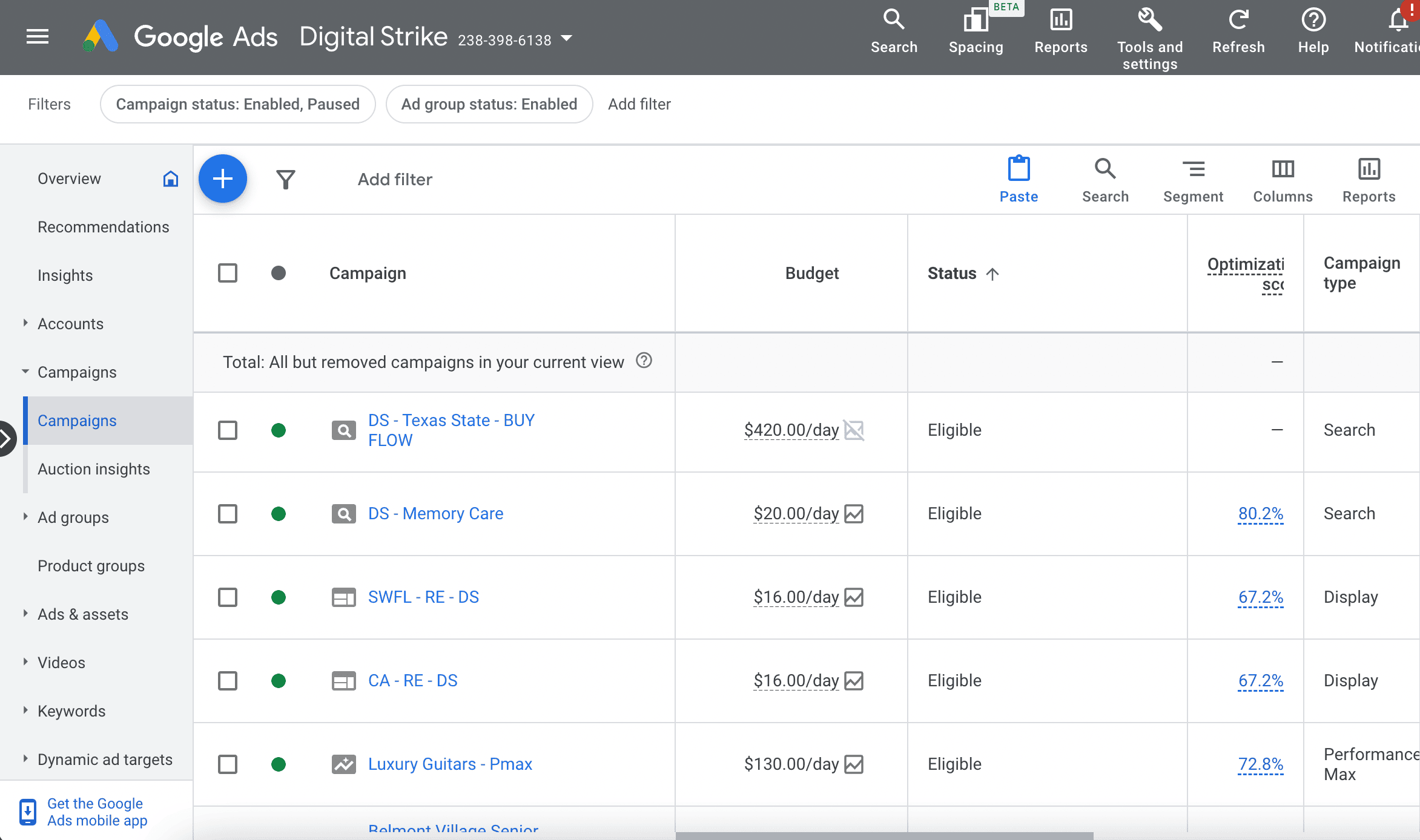Screen dimensions: 1420x840
Task: Open the hamburger main menu
Action: (38, 37)
